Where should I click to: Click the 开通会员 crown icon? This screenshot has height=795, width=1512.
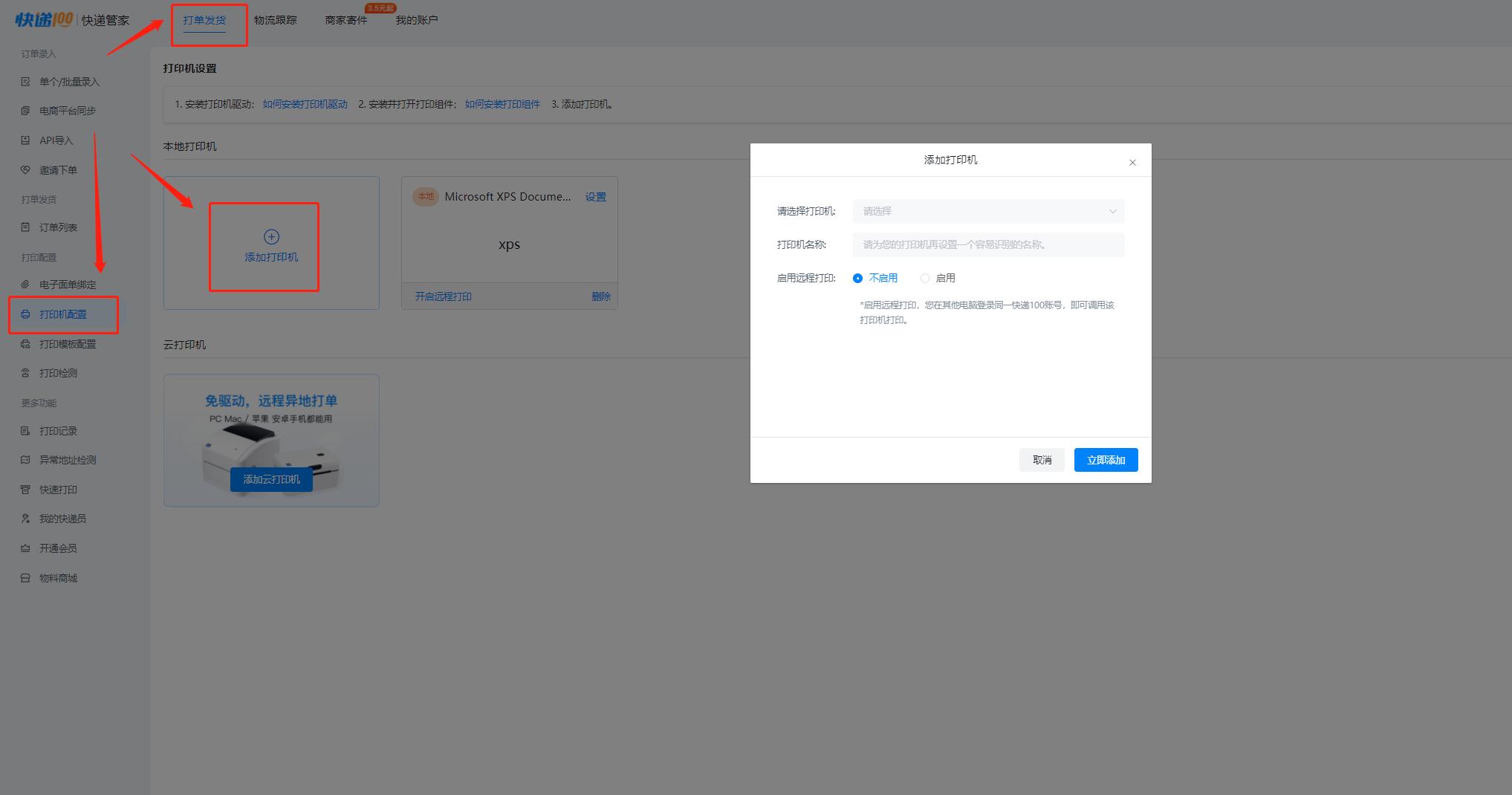coord(25,548)
